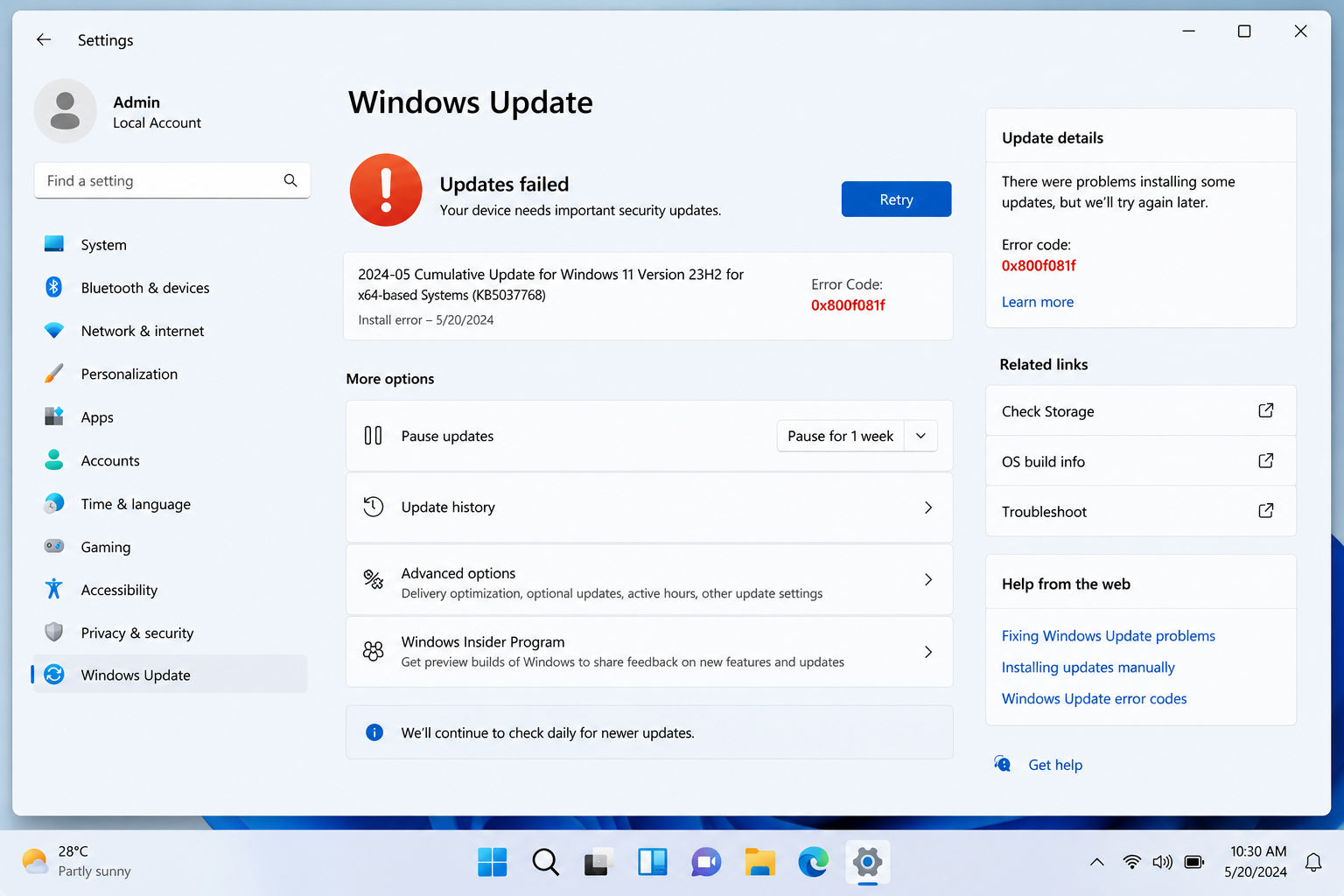
Task: Click the volume speaker icon in tray
Action: pyautogui.click(x=1162, y=862)
